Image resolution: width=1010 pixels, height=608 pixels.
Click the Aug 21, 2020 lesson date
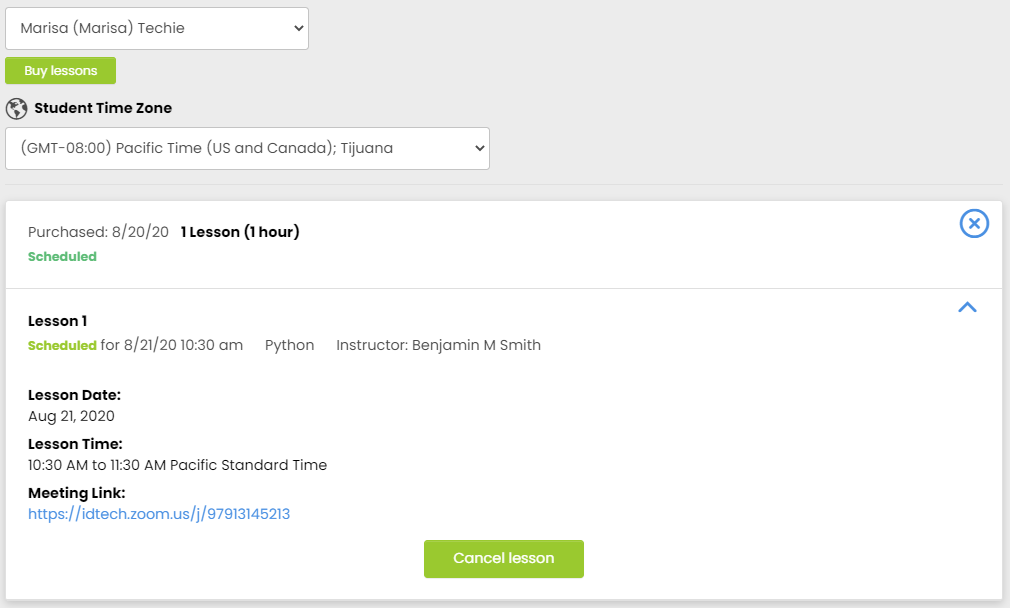click(71, 416)
